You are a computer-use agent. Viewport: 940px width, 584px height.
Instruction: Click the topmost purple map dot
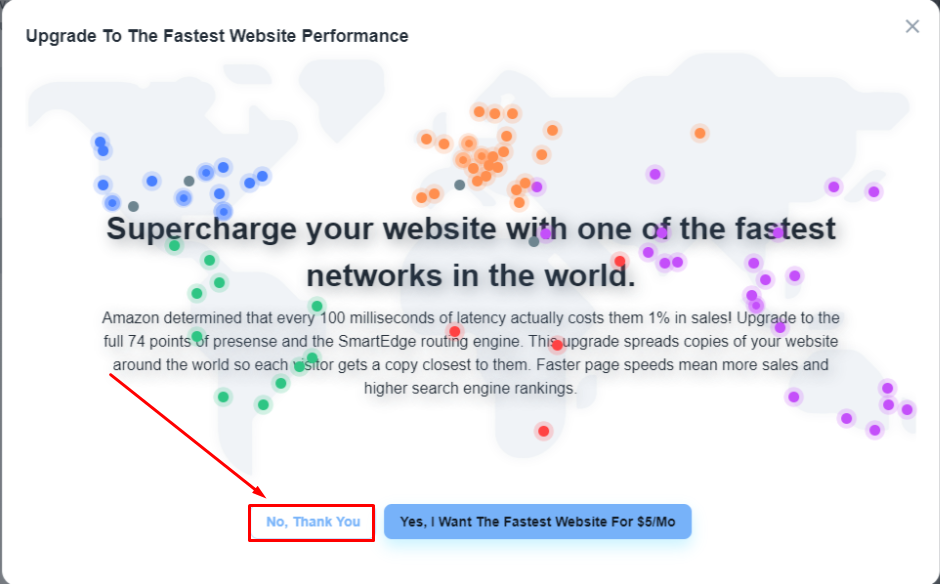pyautogui.click(x=655, y=174)
